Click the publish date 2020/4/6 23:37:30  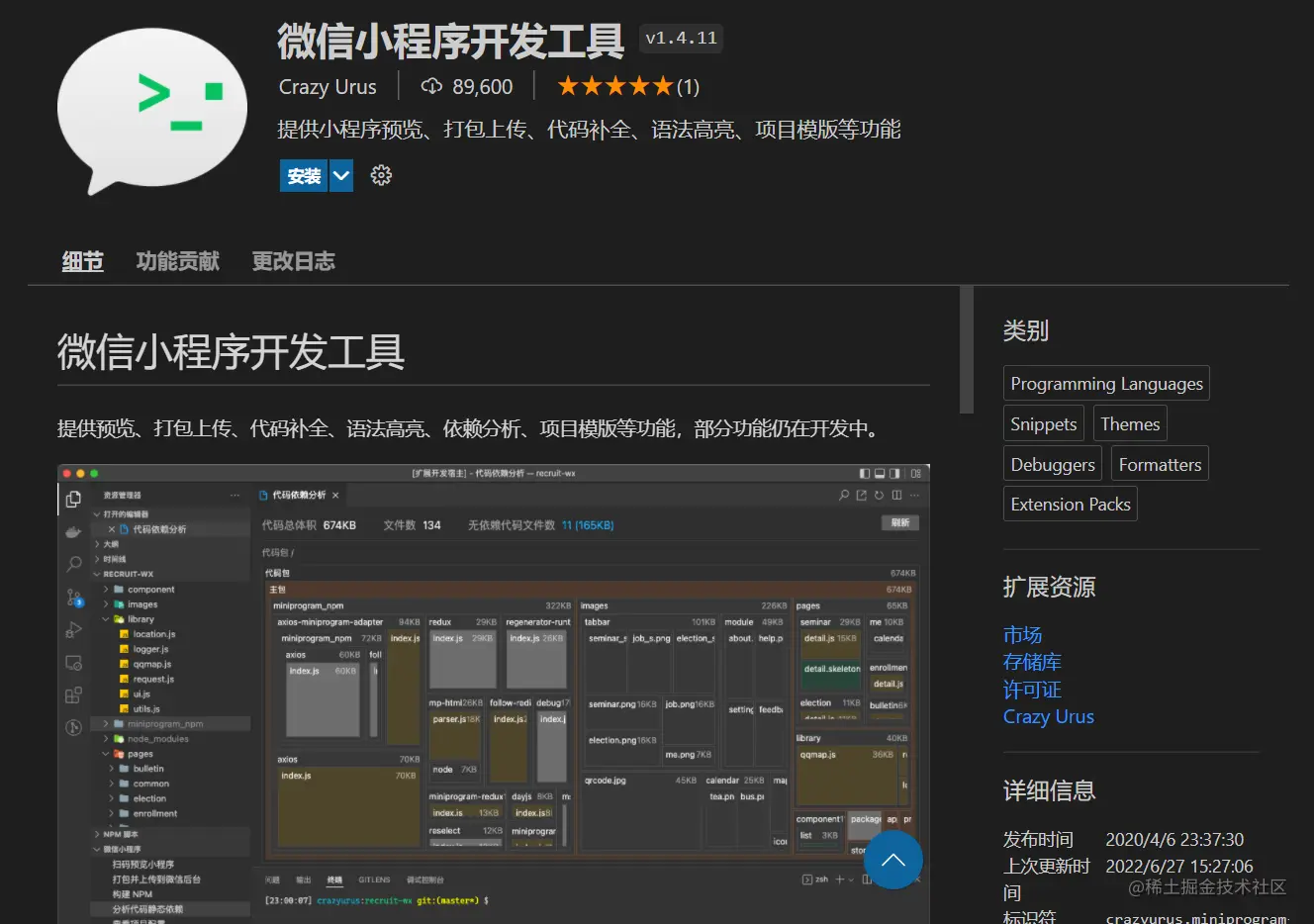1174,840
